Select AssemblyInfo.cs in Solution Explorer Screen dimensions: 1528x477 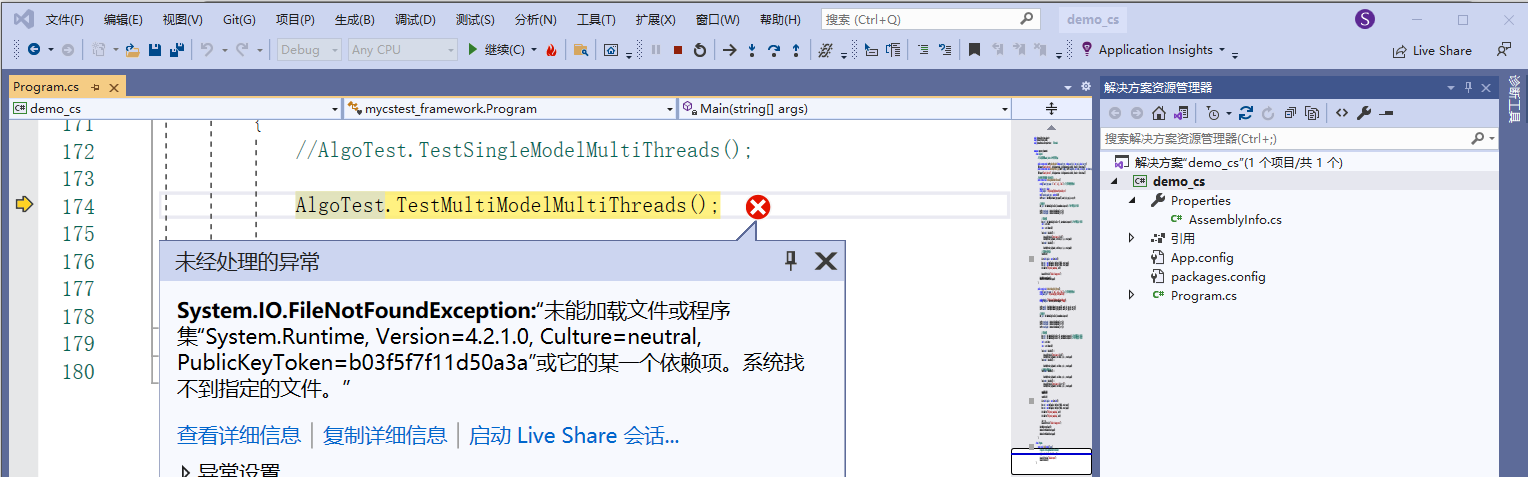1235,219
